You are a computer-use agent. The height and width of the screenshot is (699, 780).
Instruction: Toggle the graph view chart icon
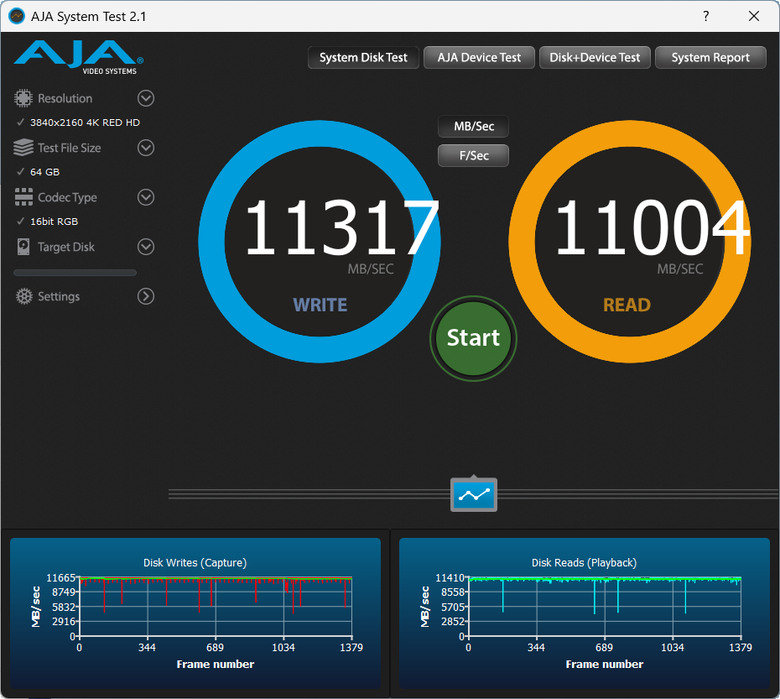click(x=474, y=495)
